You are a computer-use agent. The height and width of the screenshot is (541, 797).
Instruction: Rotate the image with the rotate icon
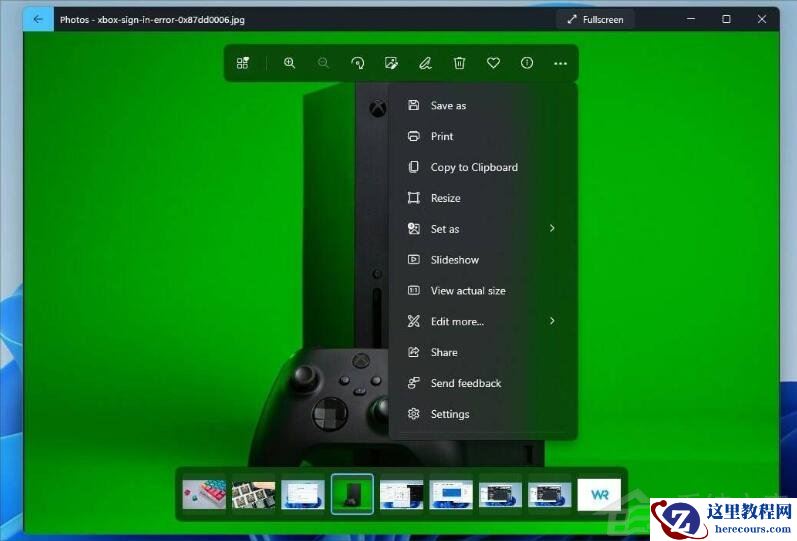[x=357, y=63]
